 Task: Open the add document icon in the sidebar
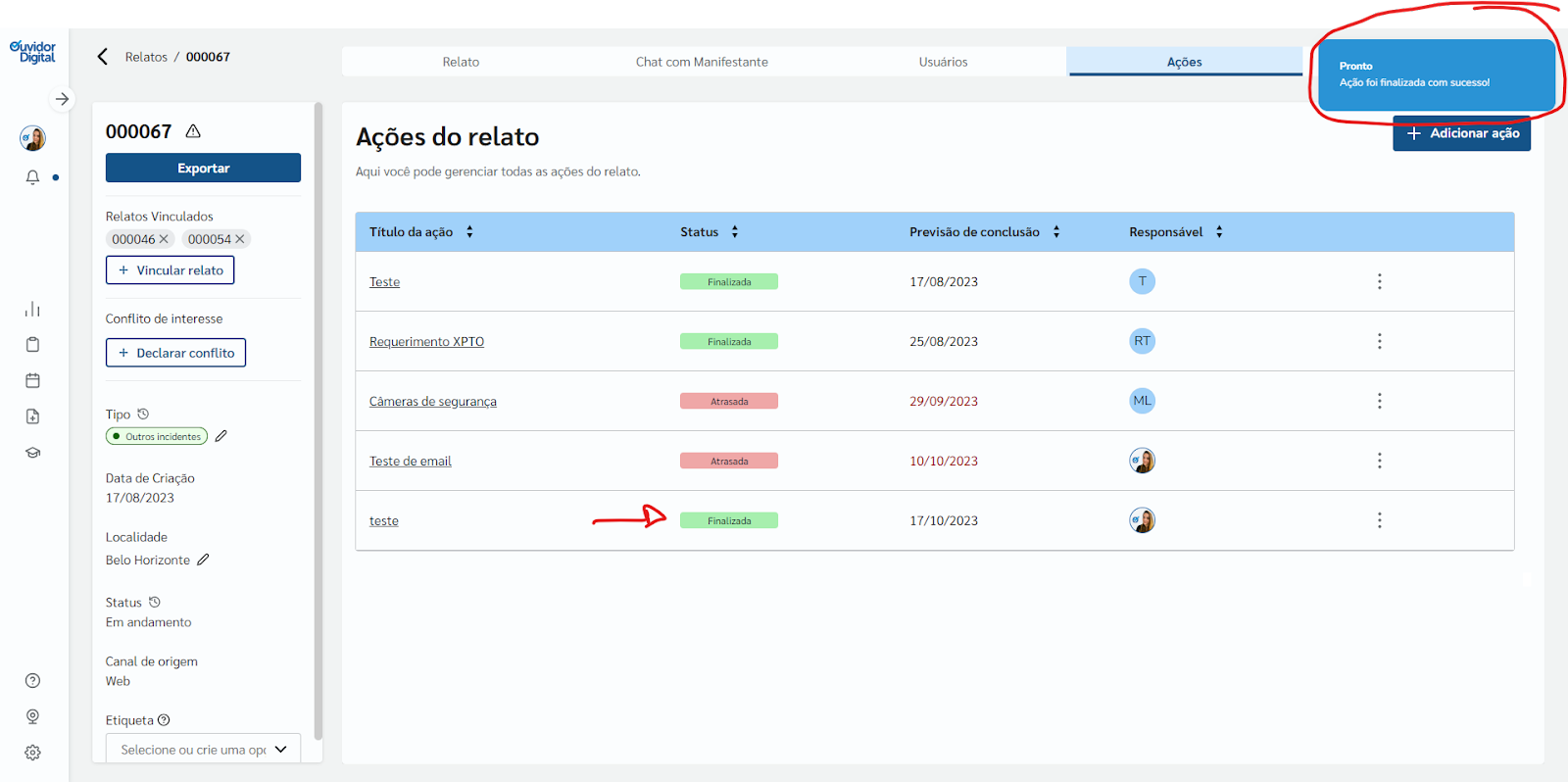coord(32,416)
